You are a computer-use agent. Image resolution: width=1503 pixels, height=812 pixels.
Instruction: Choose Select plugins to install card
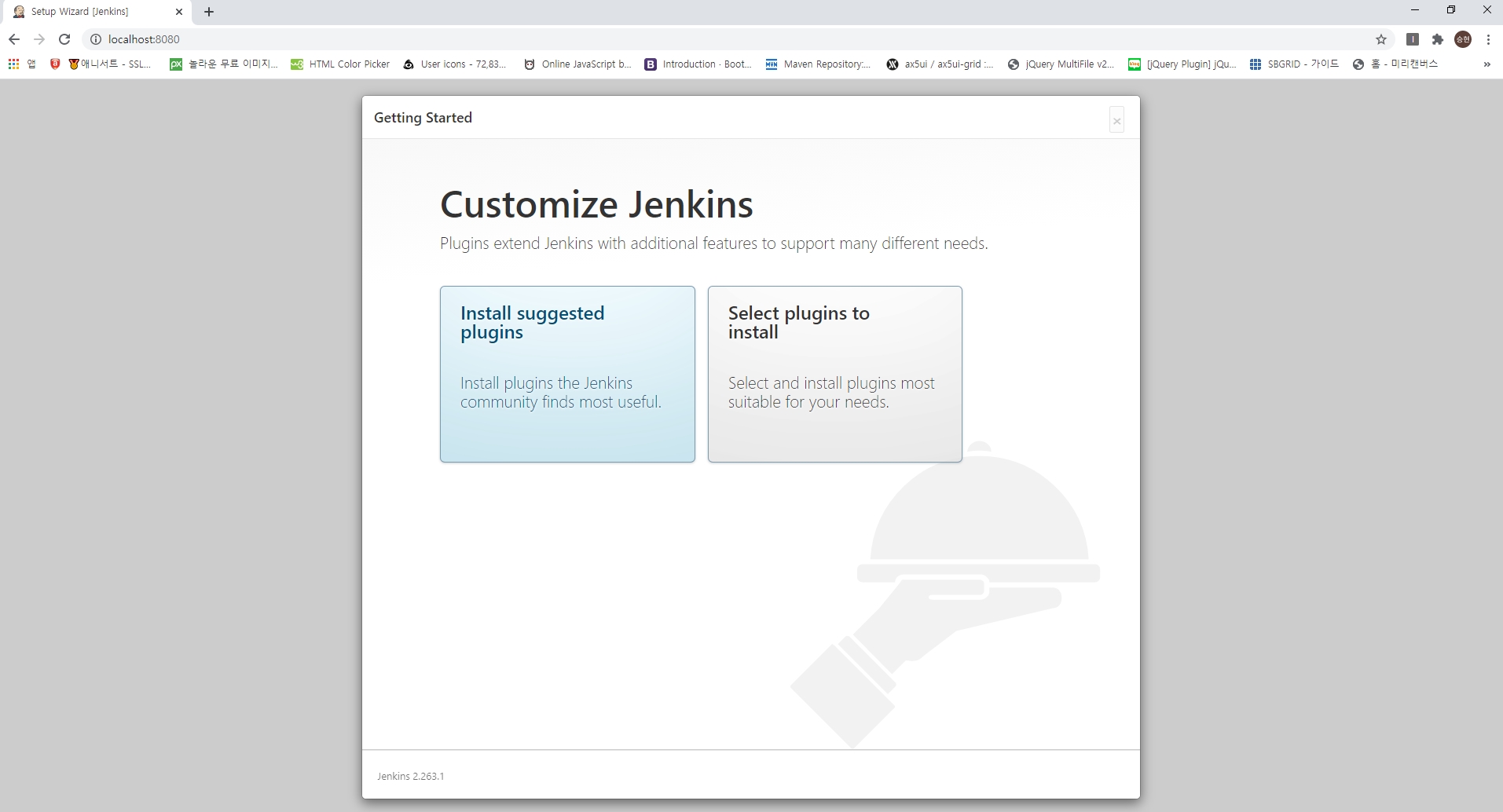tap(834, 374)
